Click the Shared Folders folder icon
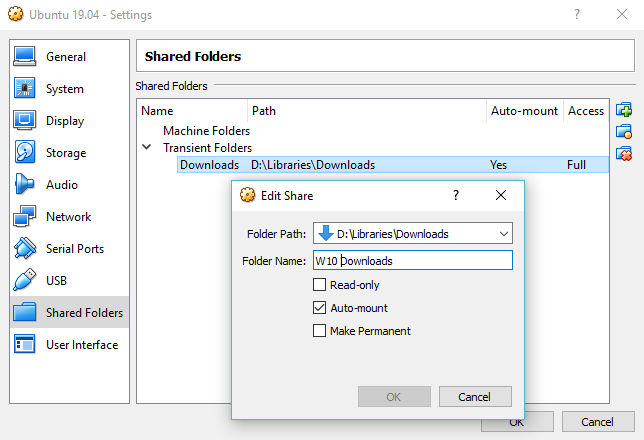This screenshot has width=644, height=440. [x=25, y=312]
